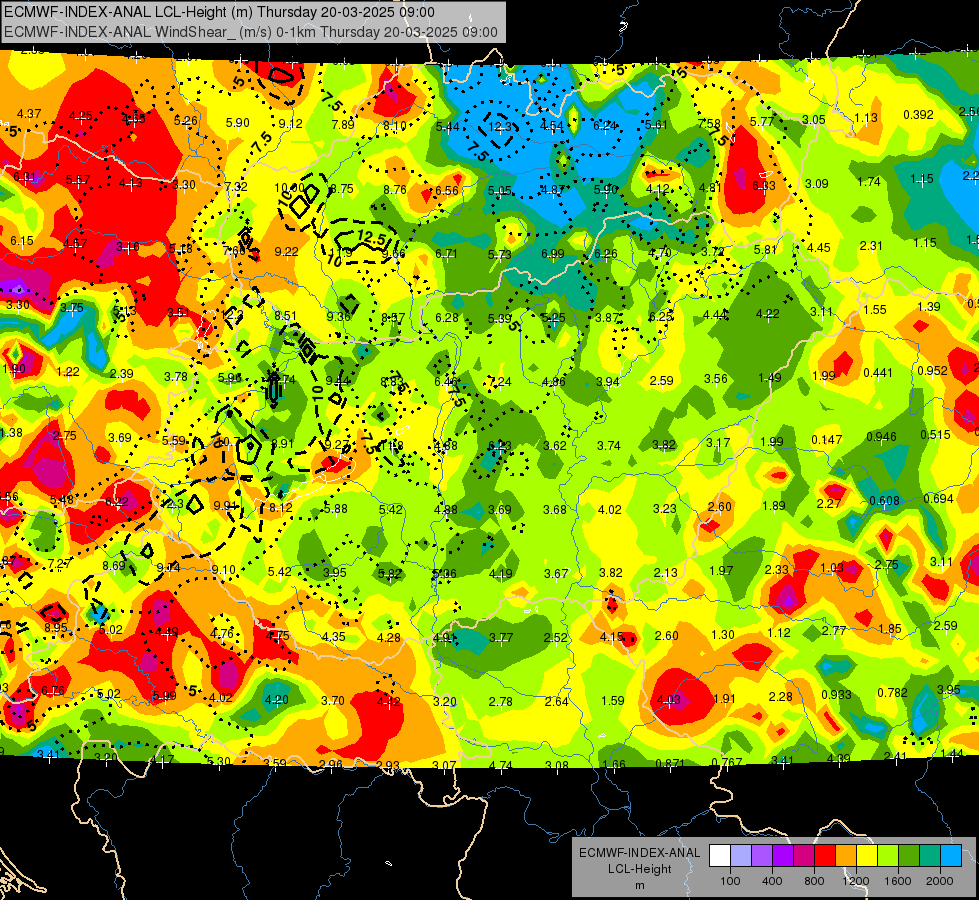This screenshot has width=979, height=900.
Task: Click the shear value '4.37'
Action: pos(29,114)
